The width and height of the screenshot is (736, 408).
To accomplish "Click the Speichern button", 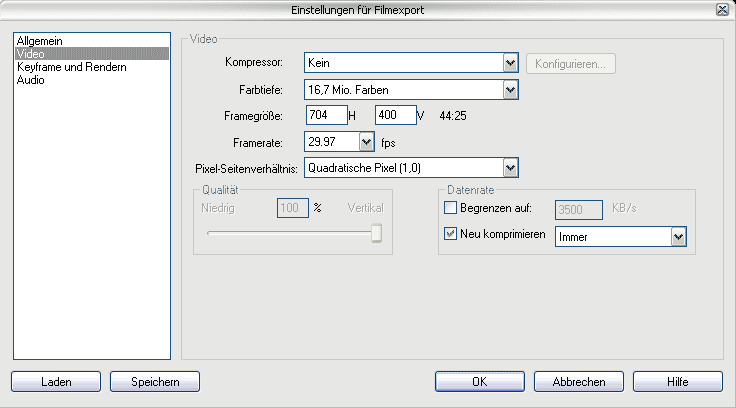I will (155, 381).
